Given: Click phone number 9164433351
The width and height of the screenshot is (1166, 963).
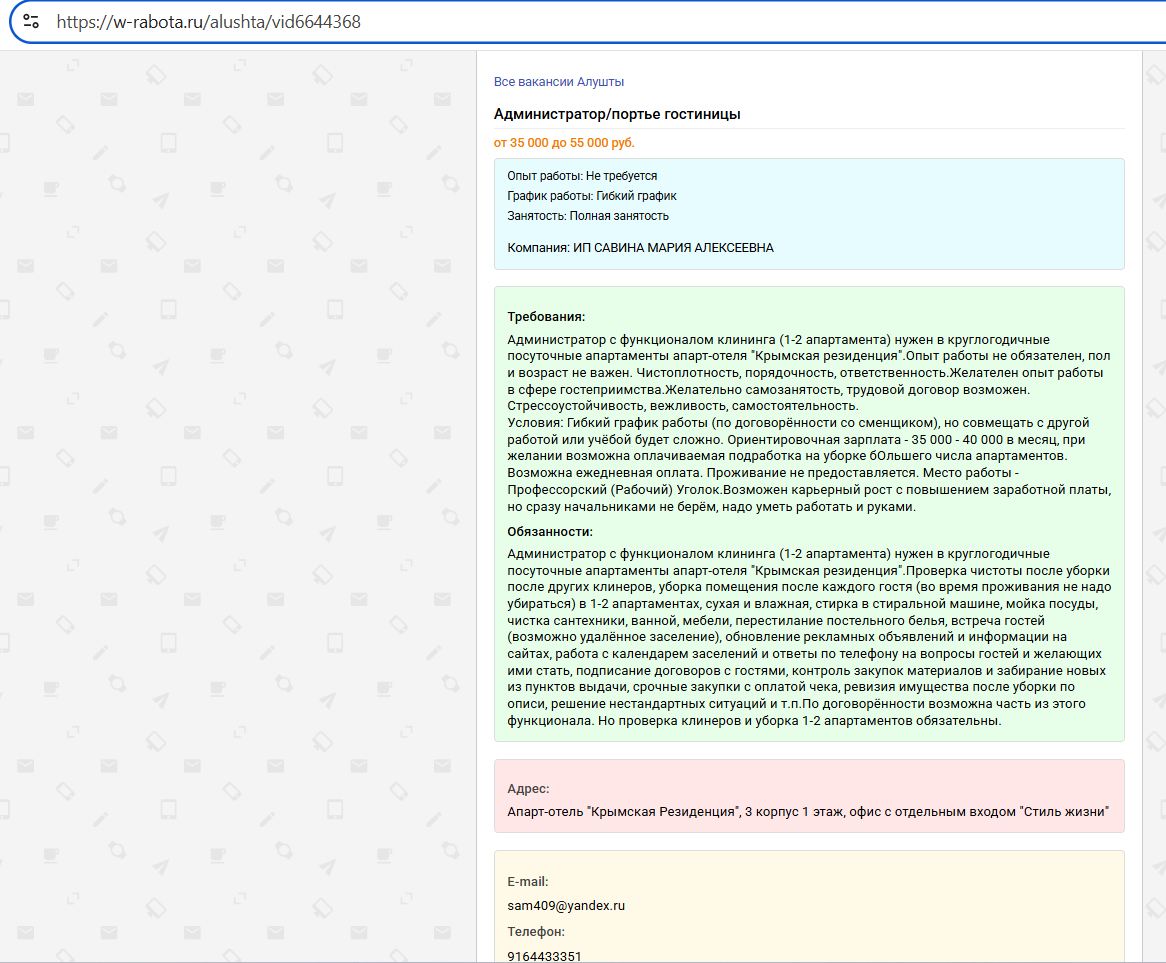Looking at the screenshot, I should click(x=544, y=956).
